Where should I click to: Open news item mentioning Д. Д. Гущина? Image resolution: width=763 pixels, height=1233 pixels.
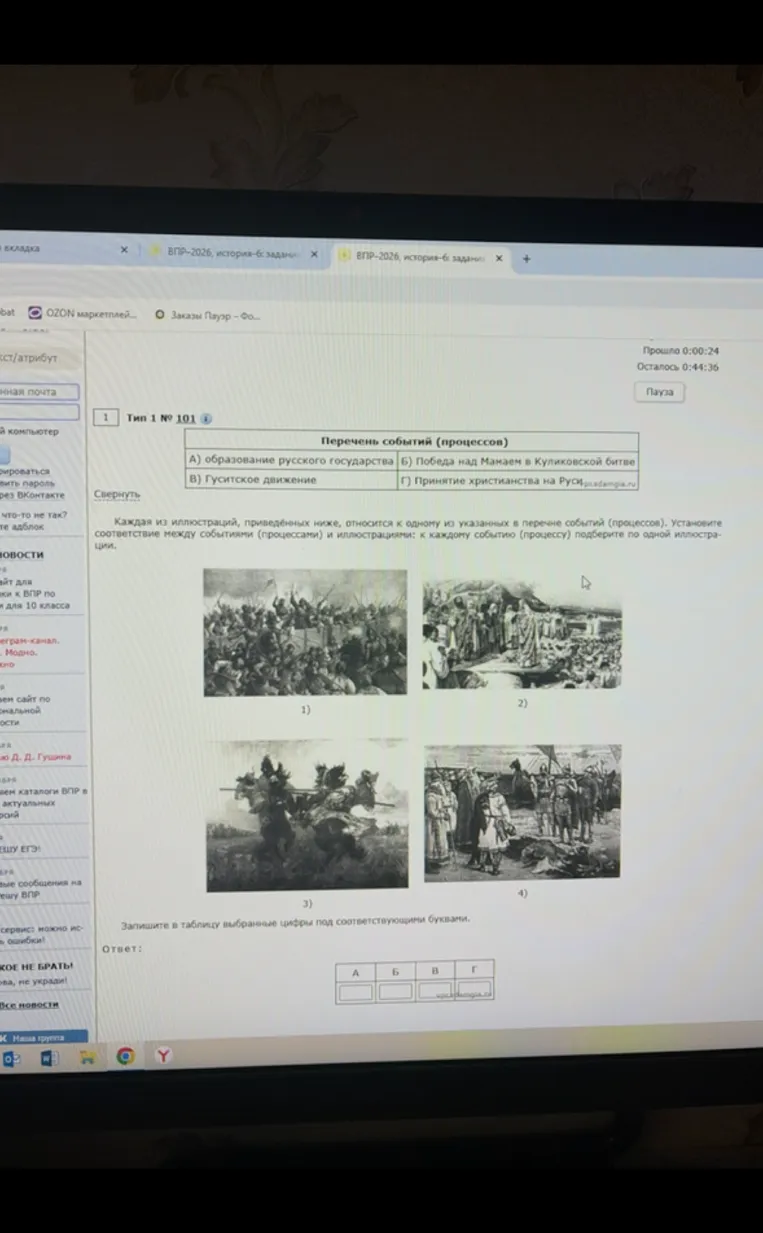point(36,757)
